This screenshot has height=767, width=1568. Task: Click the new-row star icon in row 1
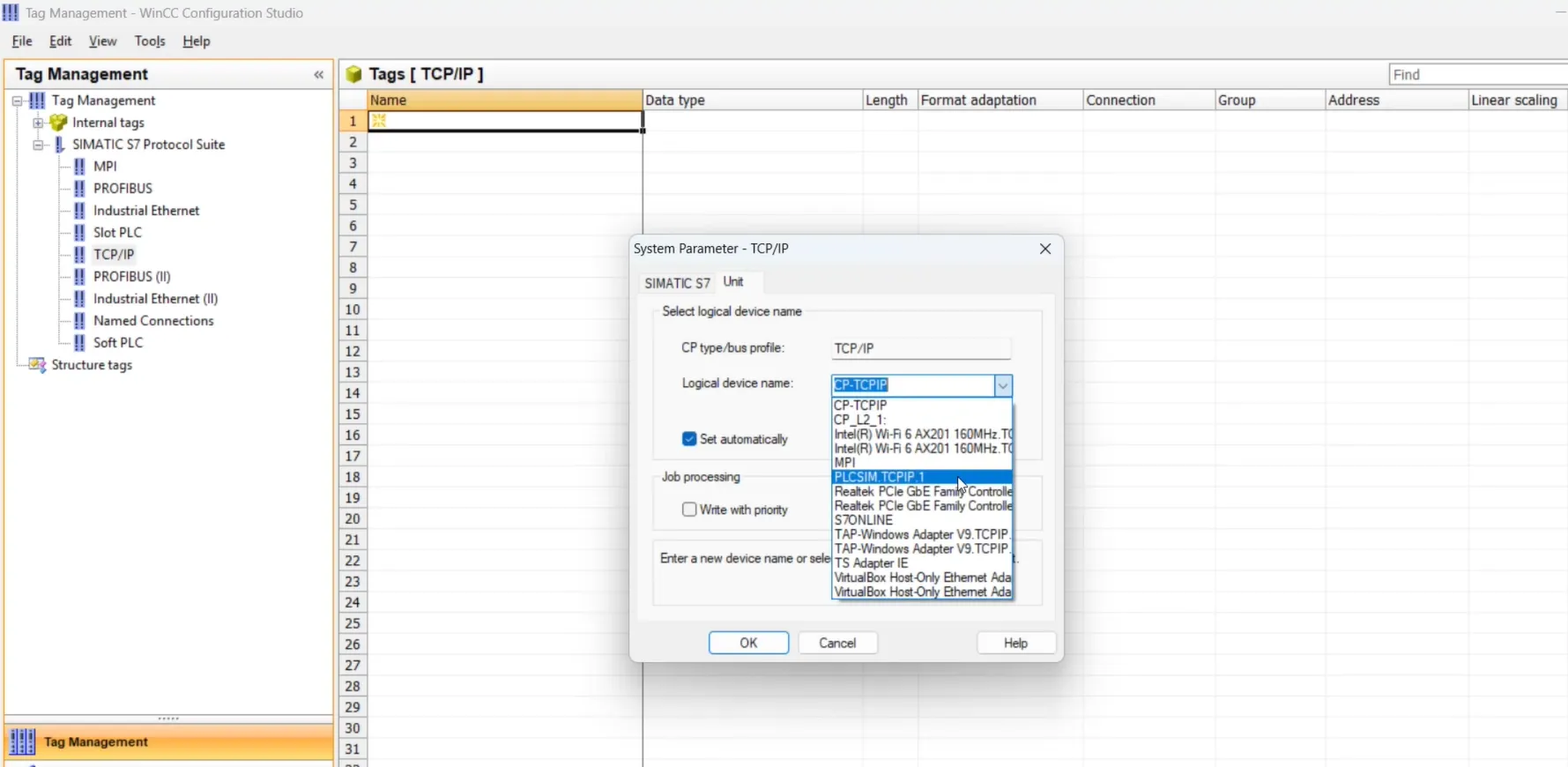(379, 121)
